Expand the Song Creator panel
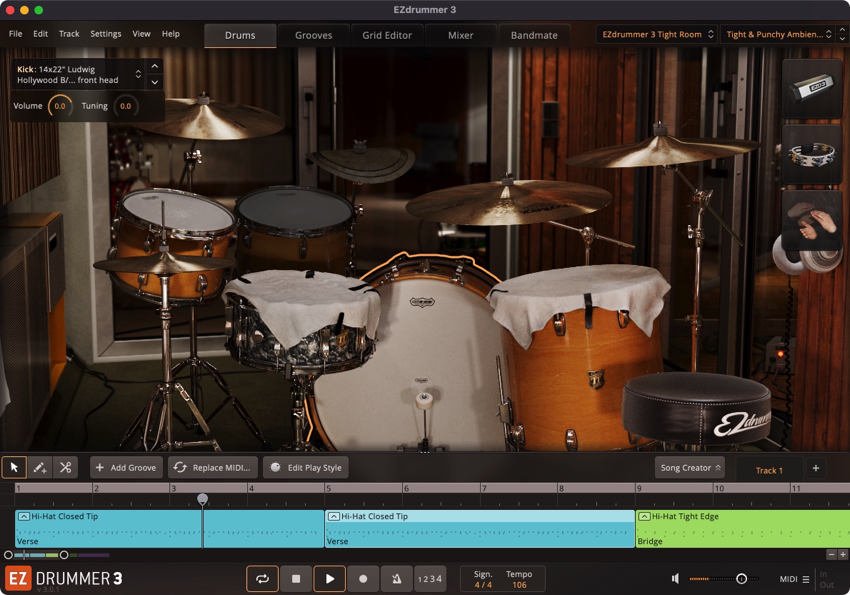Viewport: 850px width, 595px height. (x=690, y=468)
